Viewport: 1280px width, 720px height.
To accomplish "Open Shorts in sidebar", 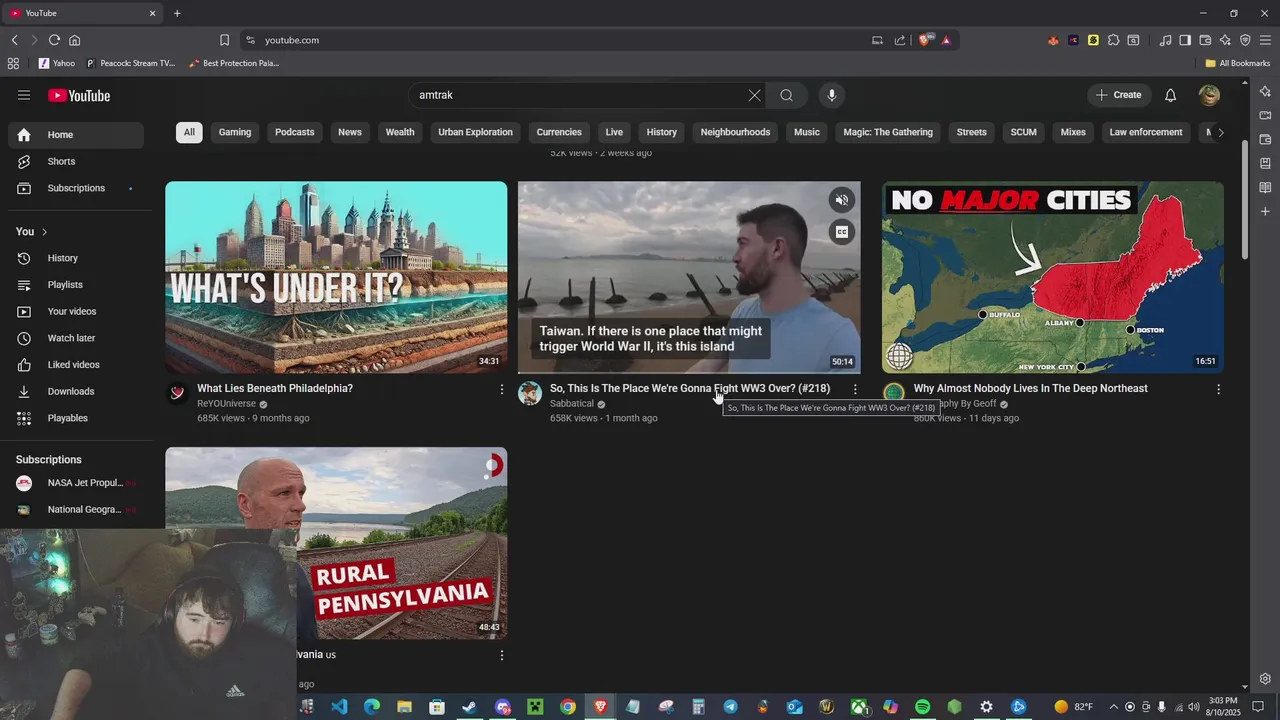I will [76, 161].
